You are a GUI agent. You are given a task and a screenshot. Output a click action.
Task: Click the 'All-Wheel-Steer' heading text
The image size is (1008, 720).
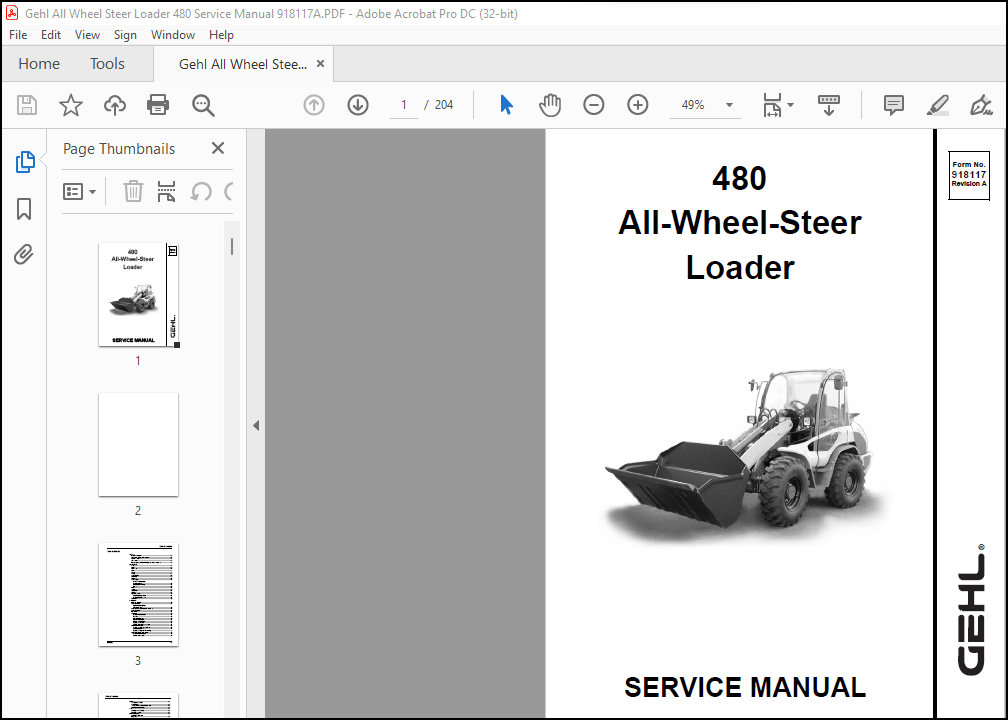point(739,222)
